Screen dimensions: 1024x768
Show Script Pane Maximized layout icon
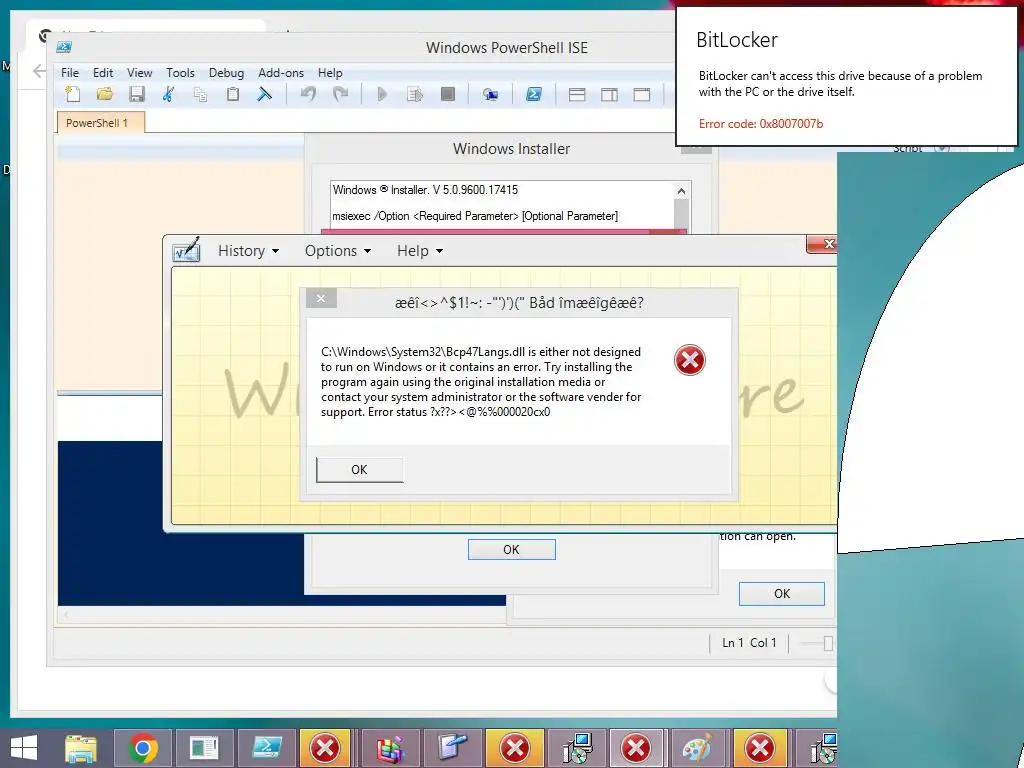click(642, 95)
